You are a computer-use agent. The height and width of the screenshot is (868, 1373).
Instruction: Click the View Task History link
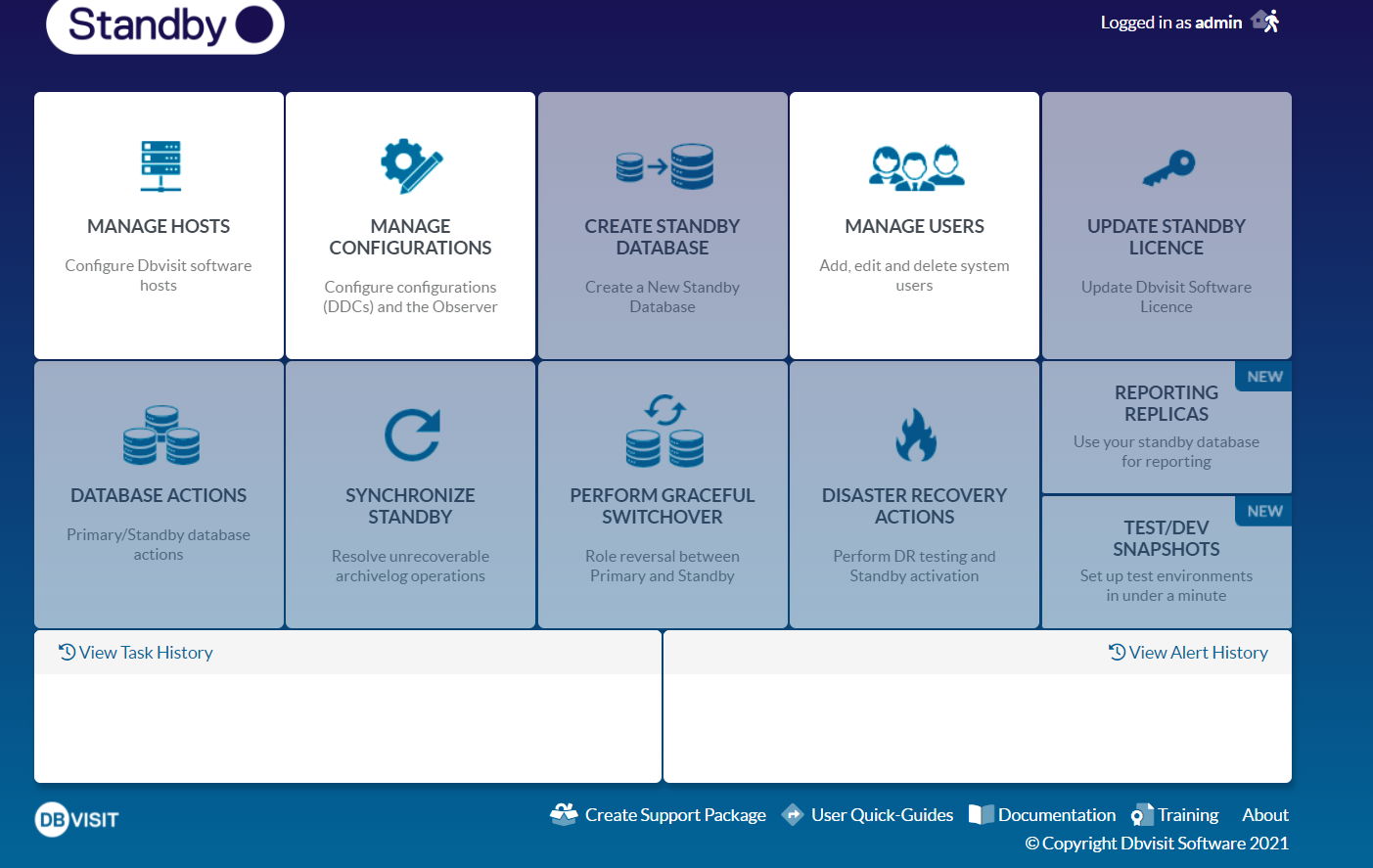(x=146, y=653)
